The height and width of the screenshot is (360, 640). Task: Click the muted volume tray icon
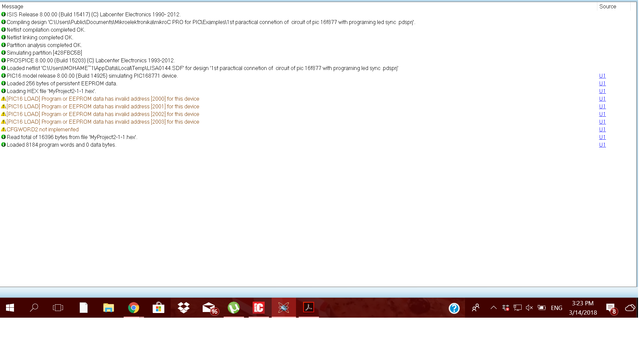(529, 308)
